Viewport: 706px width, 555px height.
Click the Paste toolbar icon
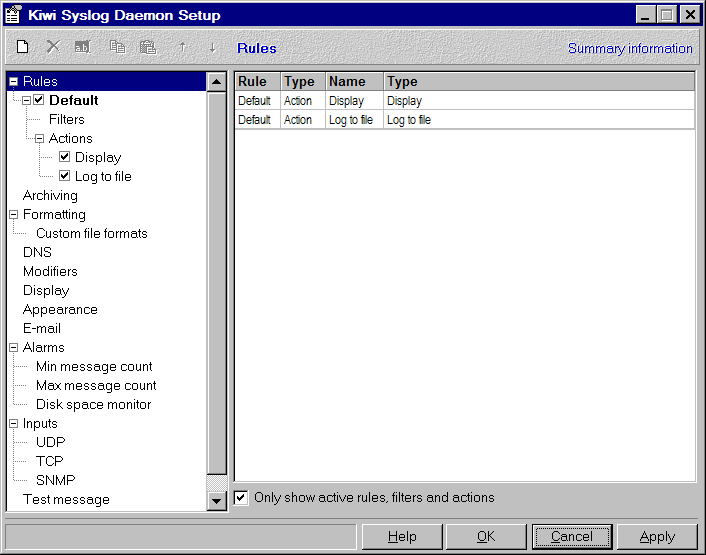point(148,47)
